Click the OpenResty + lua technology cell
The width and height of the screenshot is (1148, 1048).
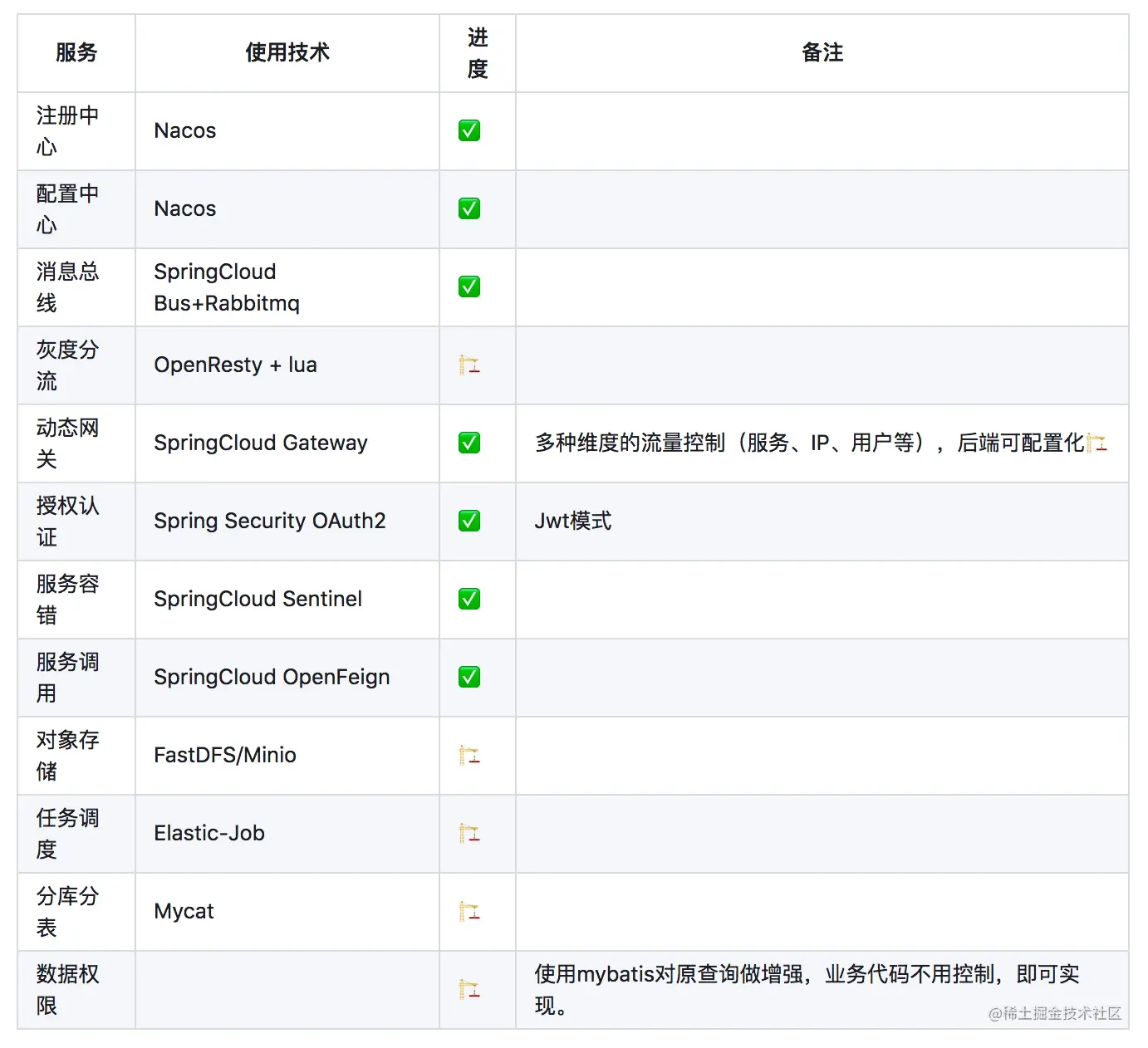[x=287, y=365]
